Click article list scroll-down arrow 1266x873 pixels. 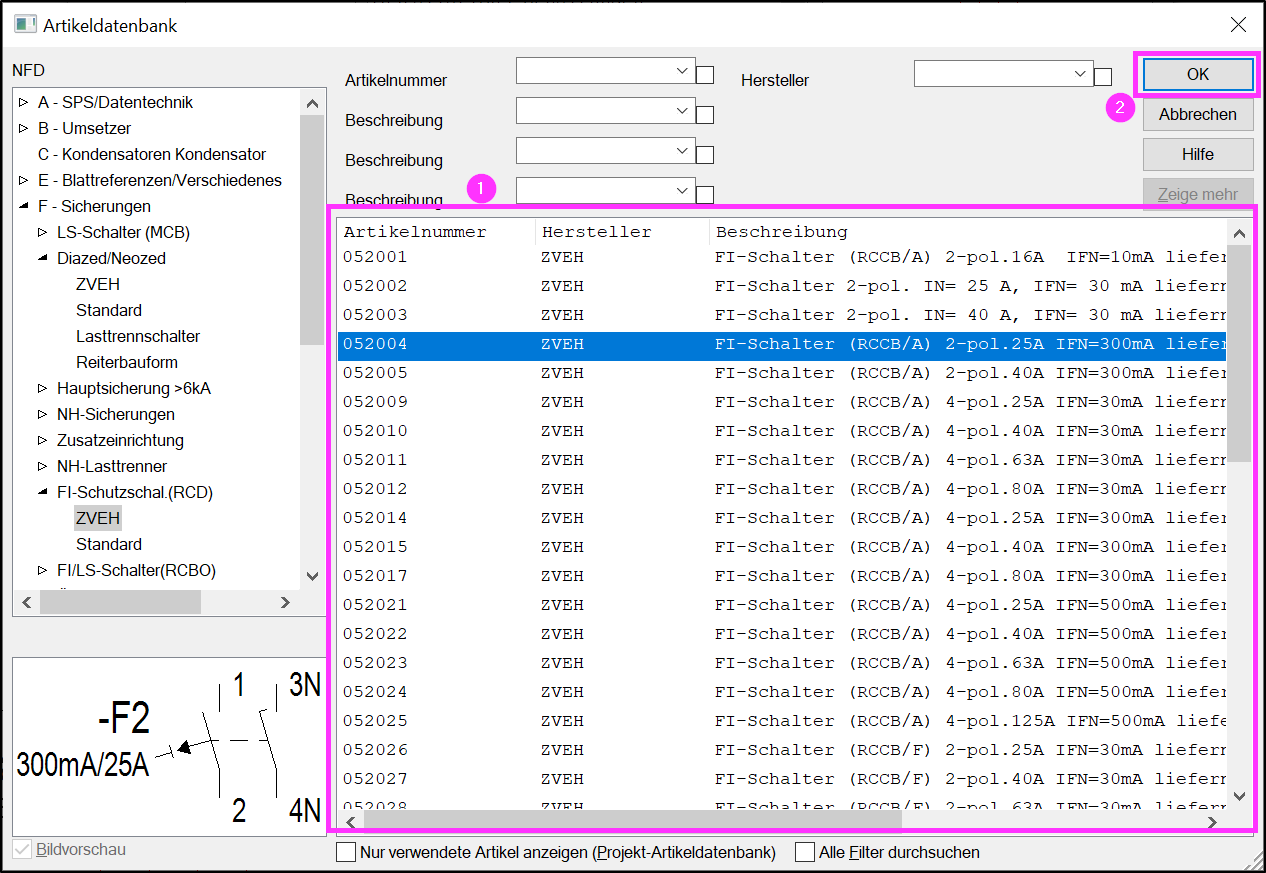[1239, 796]
